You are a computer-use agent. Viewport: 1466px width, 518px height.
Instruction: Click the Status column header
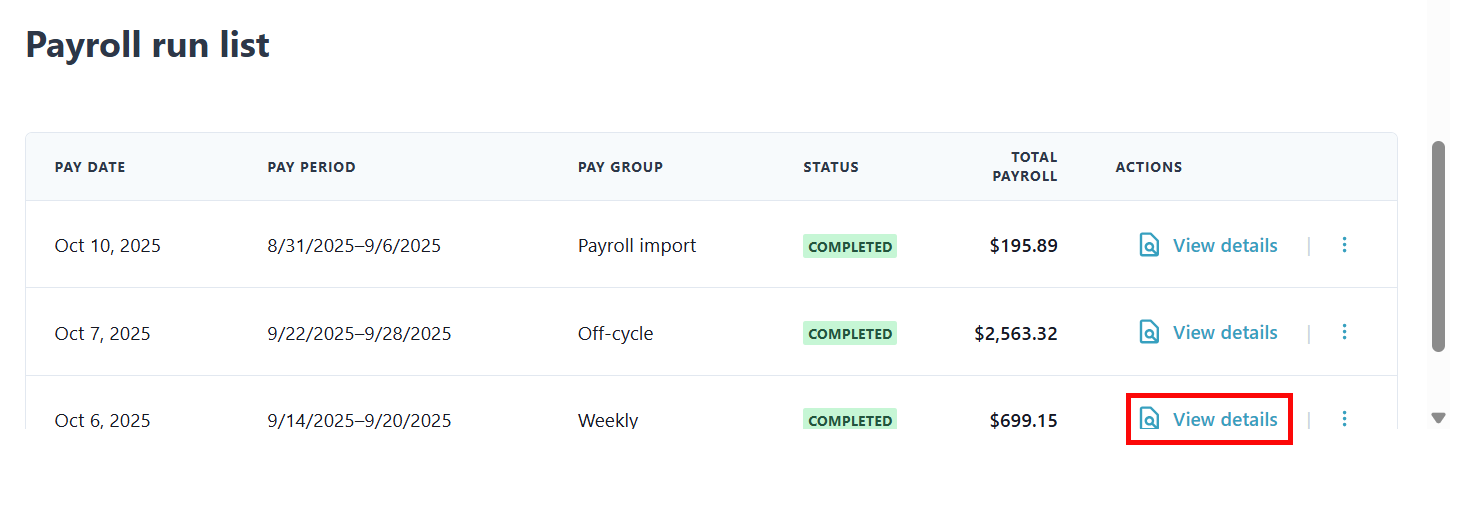[830, 167]
